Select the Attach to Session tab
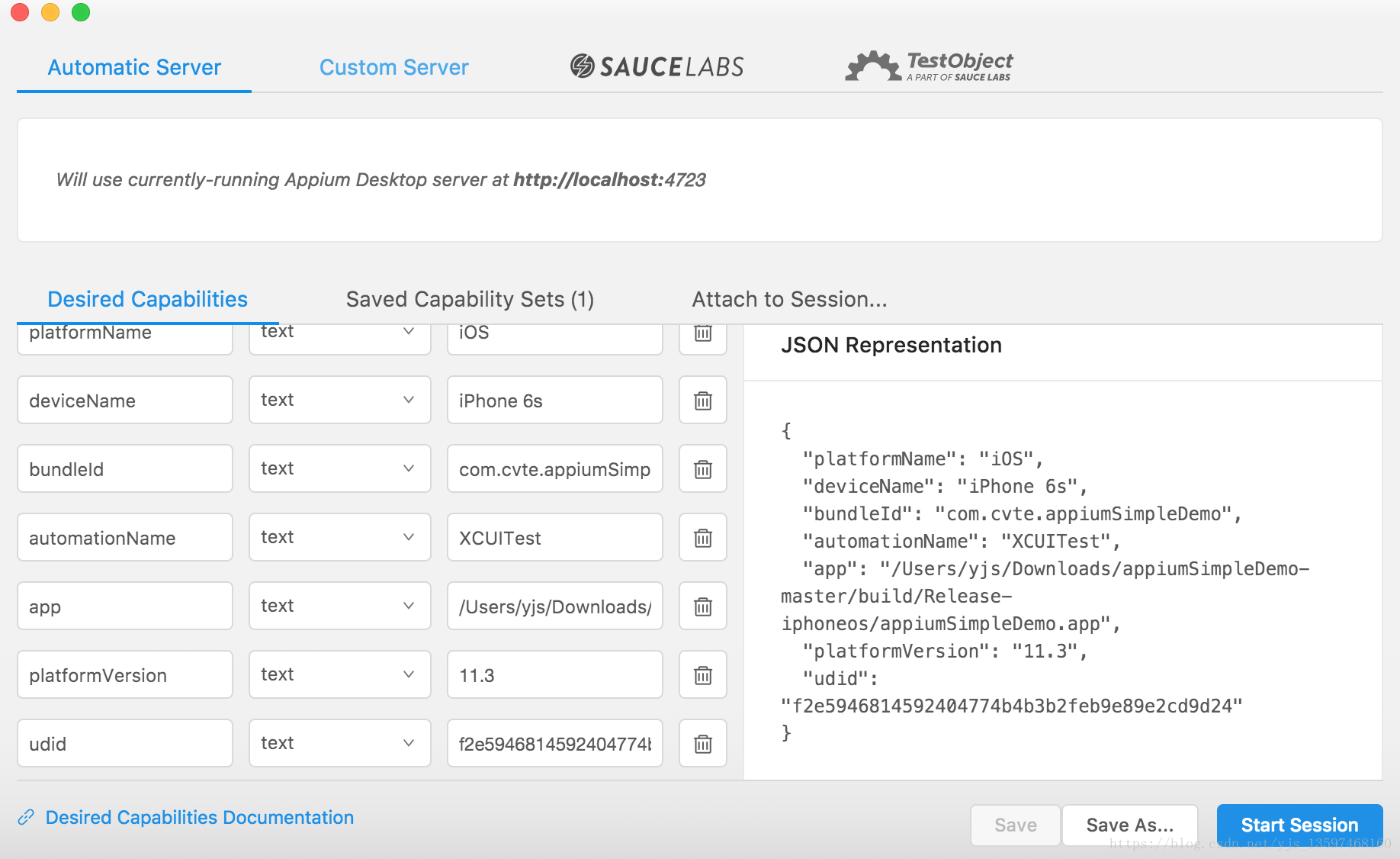 pos(789,299)
